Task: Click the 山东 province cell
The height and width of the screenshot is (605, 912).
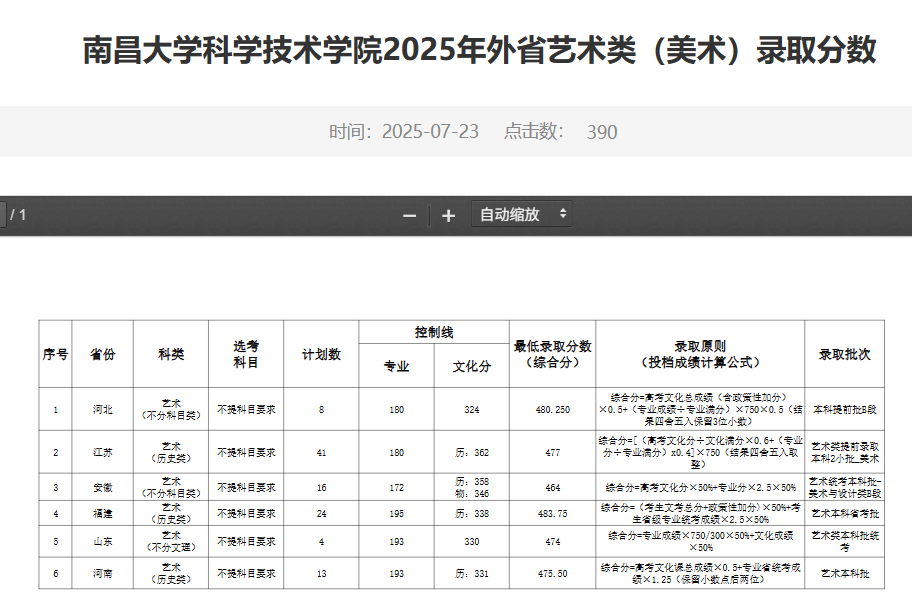Action: (102, 542)
